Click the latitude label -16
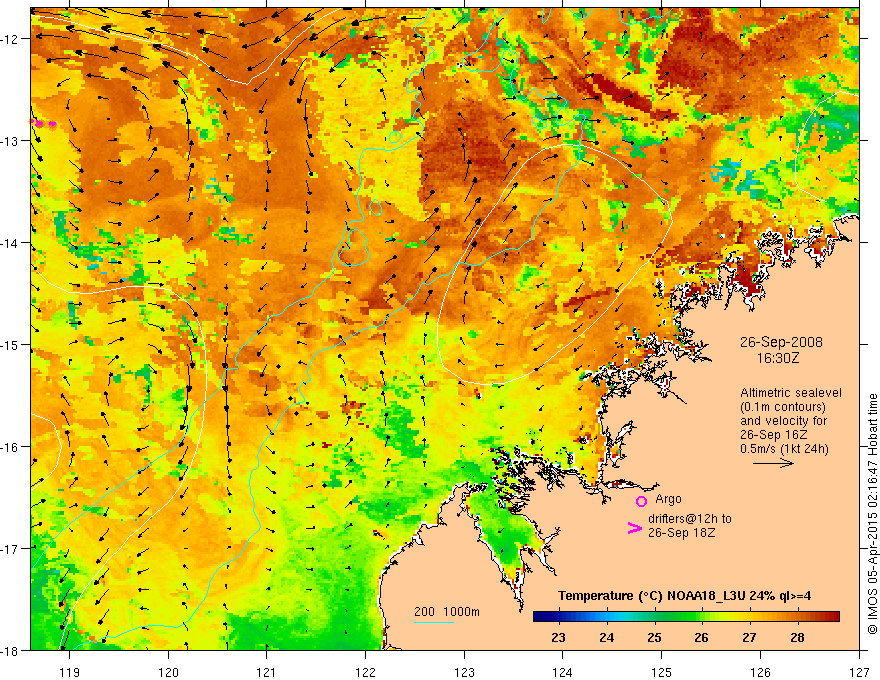 coord(10,447)
